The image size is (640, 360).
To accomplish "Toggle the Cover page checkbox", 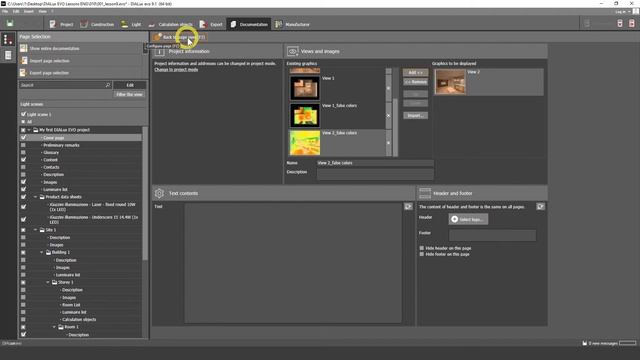I will coord(23,138).
